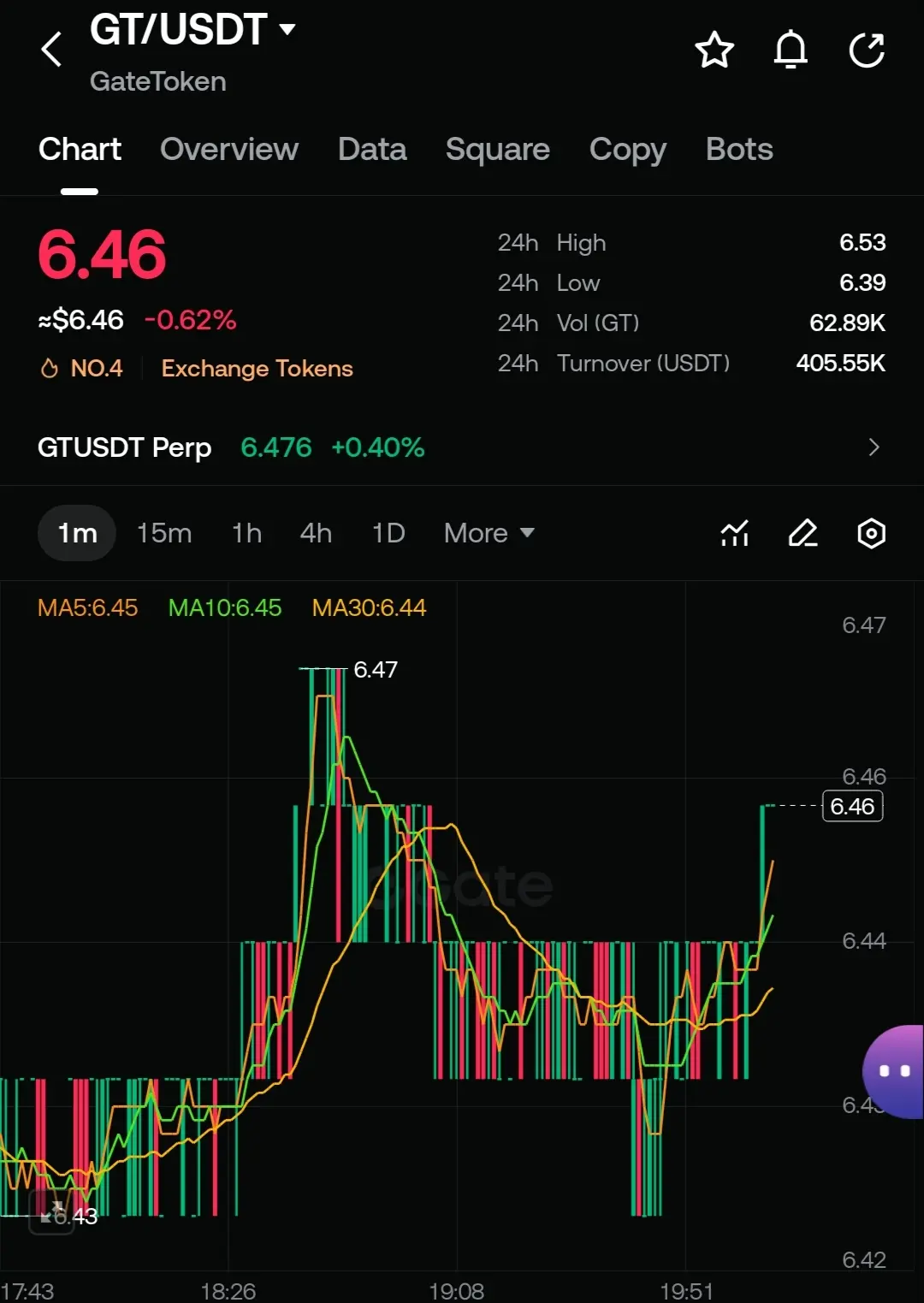Viewport: 924px width, 1303px height.
Task: Tap the 19:08 time axis label
Action: 456,1290
